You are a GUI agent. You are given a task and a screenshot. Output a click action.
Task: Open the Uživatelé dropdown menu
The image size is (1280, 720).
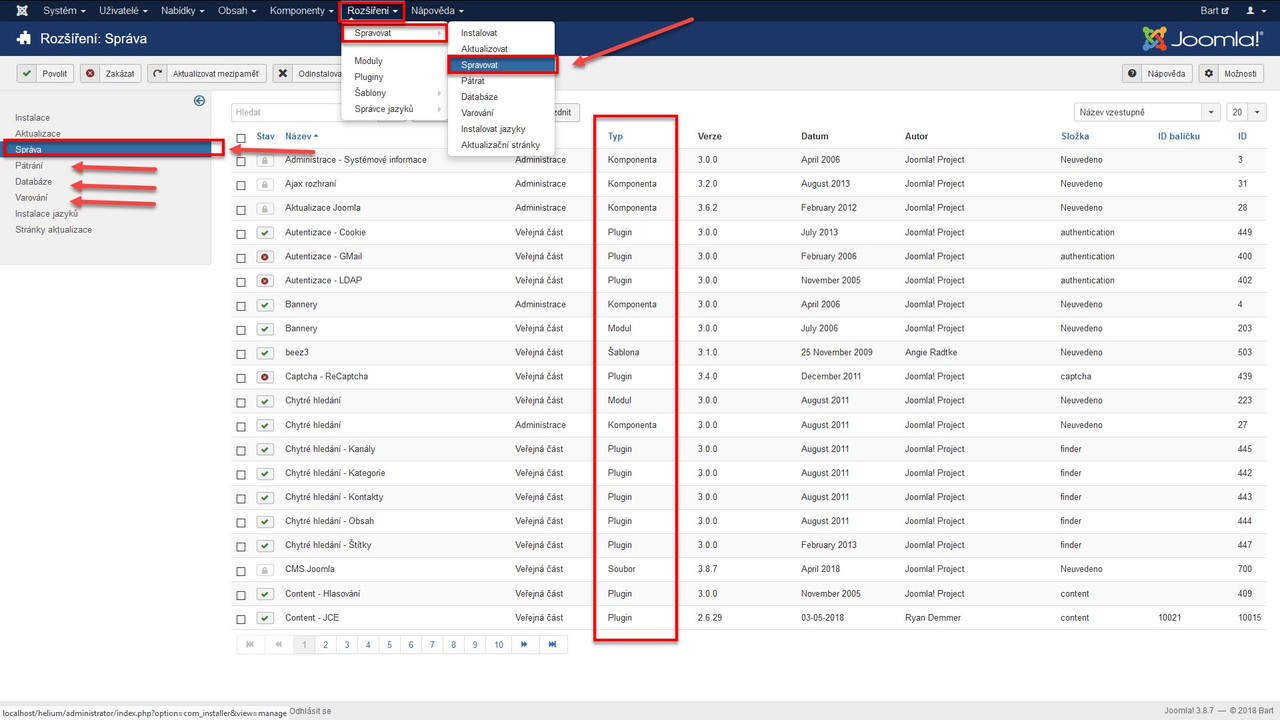coord(123,10)
